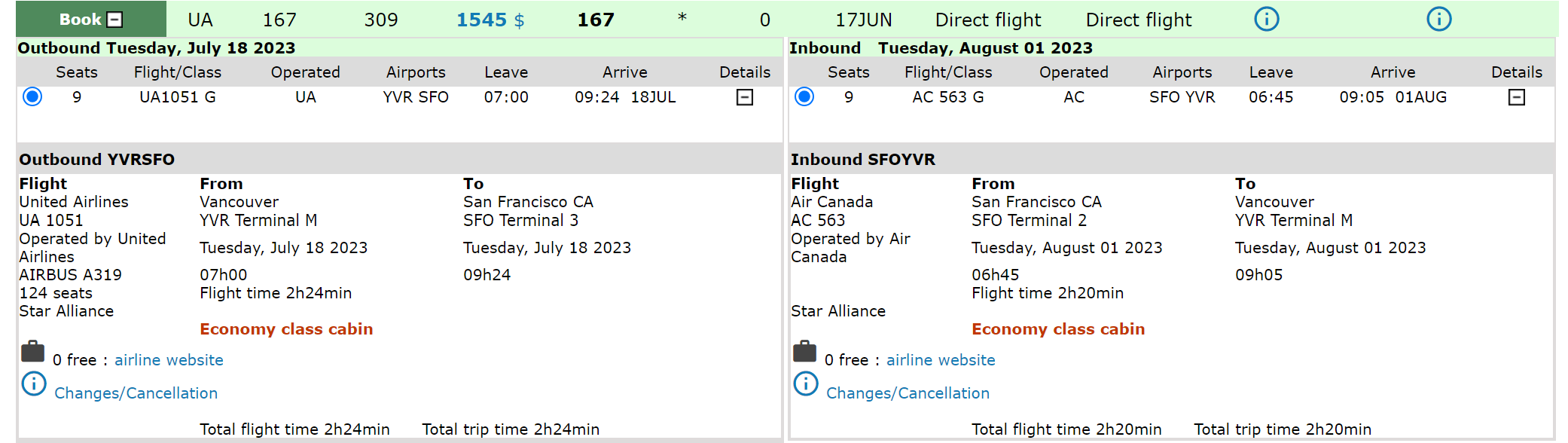Click outbound Changes/Cancellation info icon
The width and height of the screenshot is (1568, 443).
(34, 384)
